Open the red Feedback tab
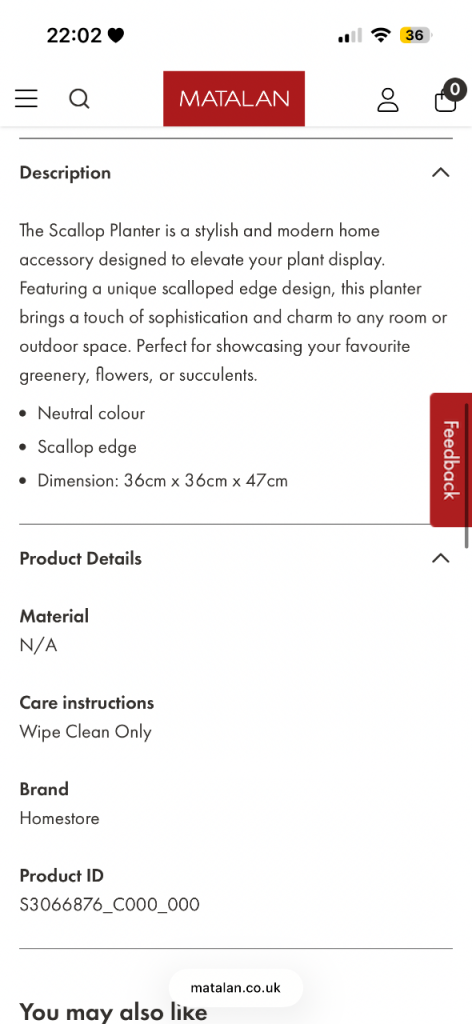 tap(450, 460)
